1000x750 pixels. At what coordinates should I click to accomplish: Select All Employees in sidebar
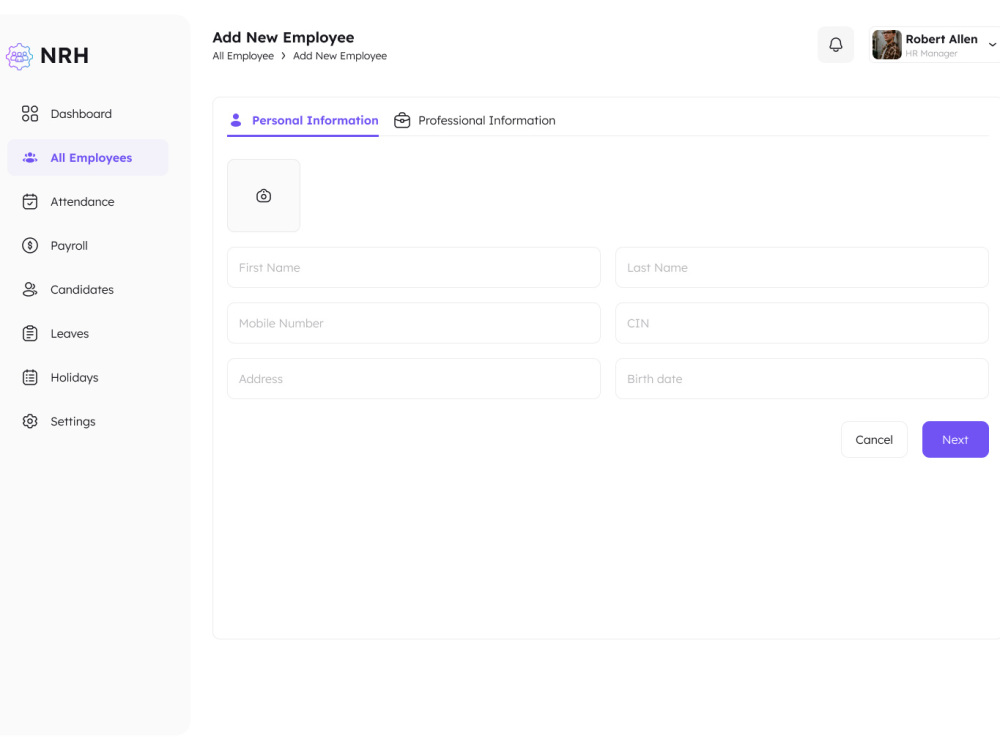pos(88,158)
